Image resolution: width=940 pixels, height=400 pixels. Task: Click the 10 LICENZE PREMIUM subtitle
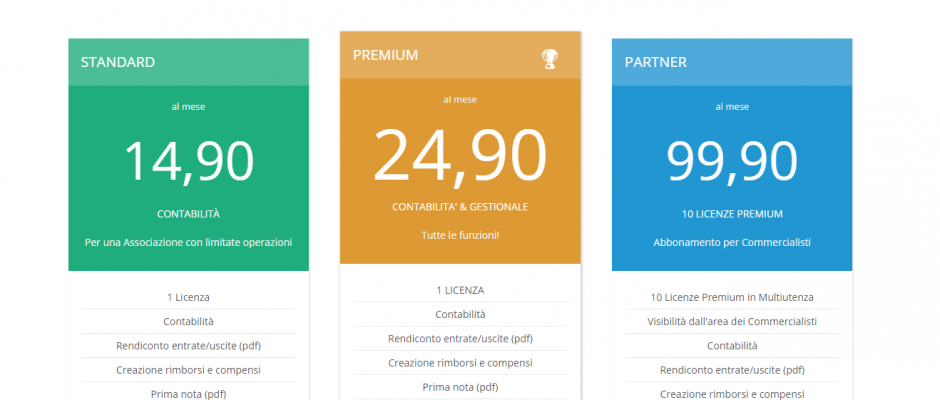click(732, 214)
